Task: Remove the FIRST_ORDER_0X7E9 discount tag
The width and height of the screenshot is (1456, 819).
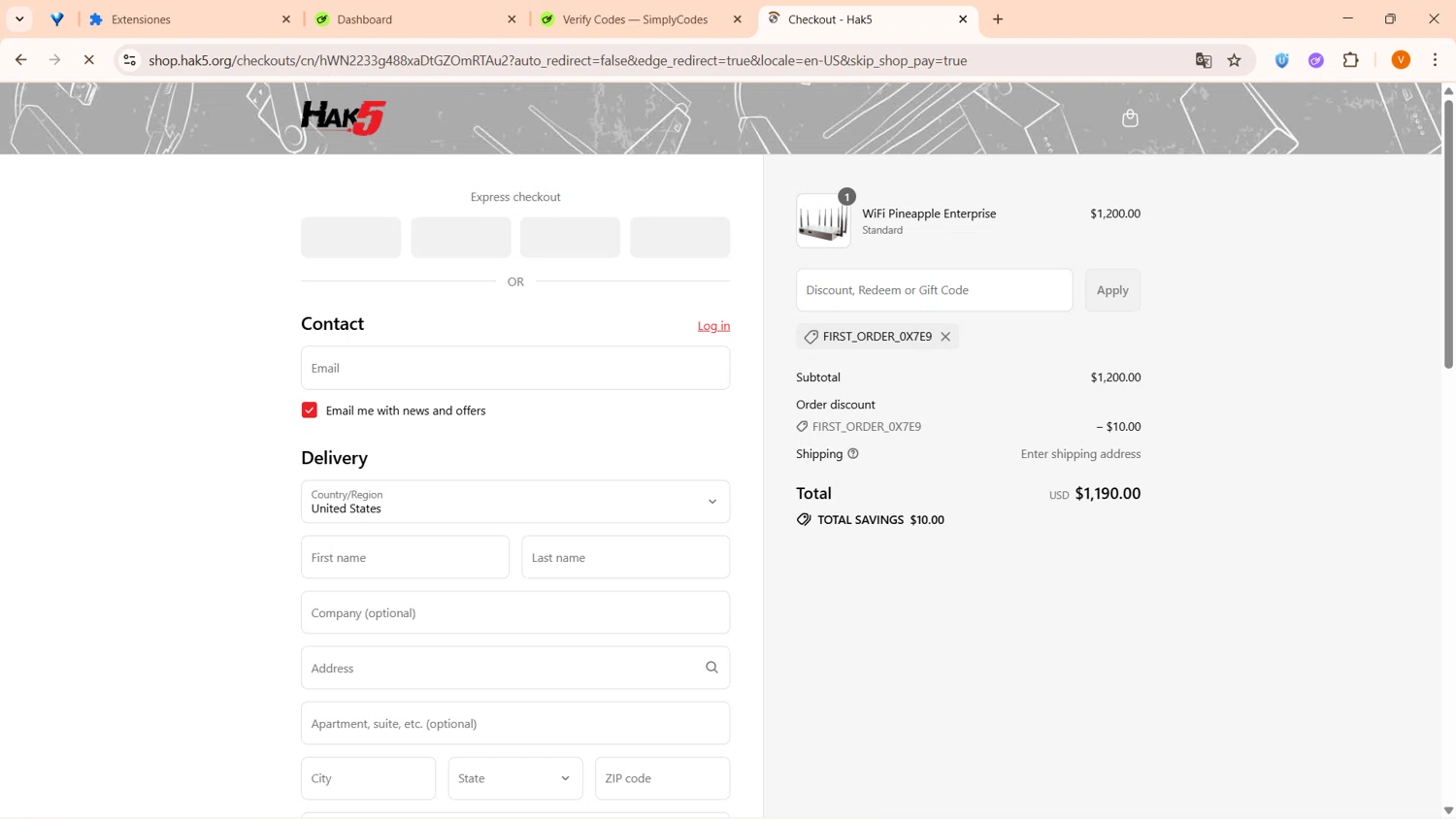Action: pos(945,337)
